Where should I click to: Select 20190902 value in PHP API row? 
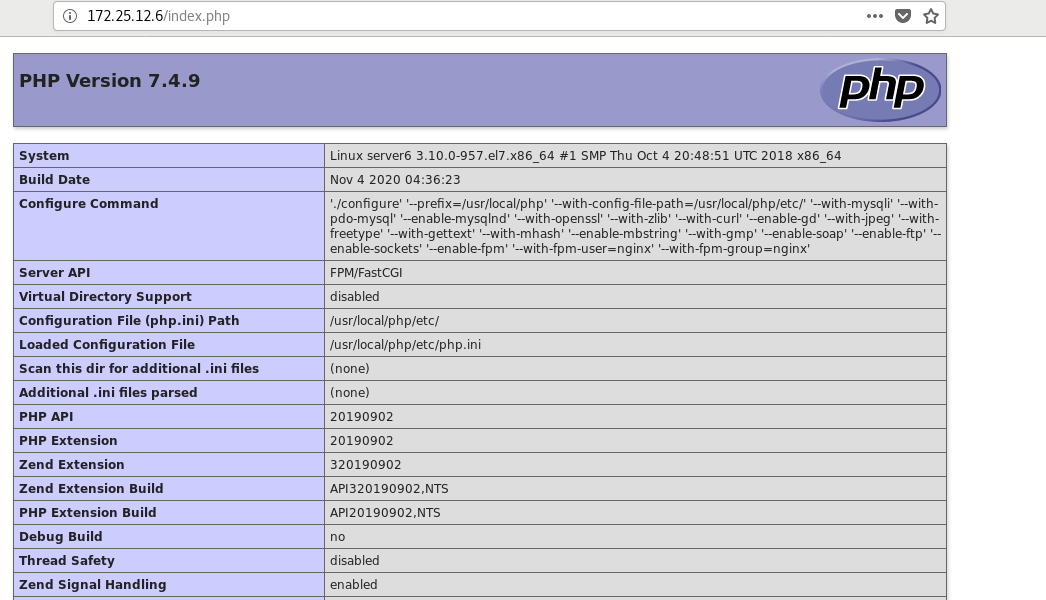(x=362, y=416)
